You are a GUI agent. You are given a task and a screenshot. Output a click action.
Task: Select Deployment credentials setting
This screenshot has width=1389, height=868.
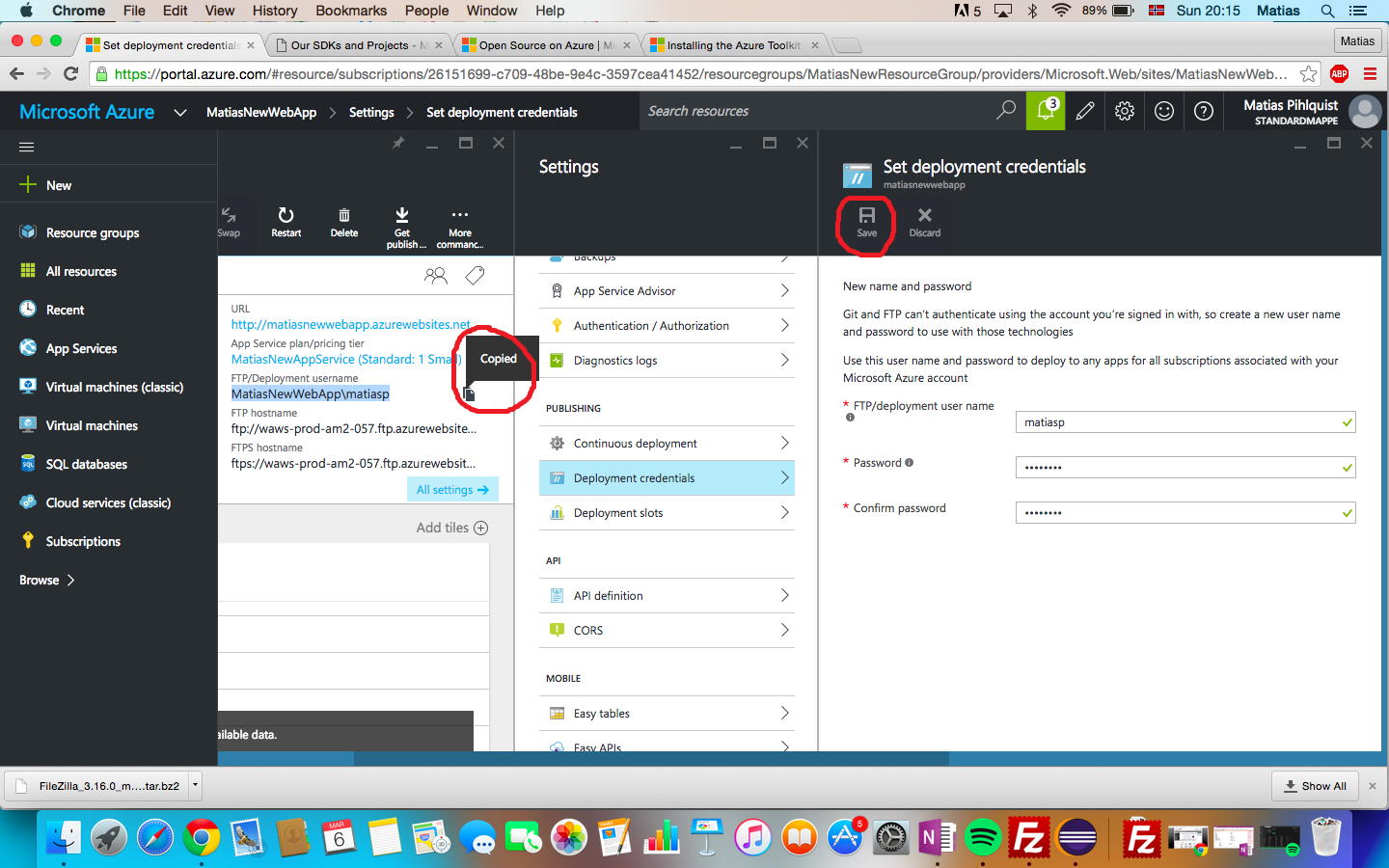pyautogui.click(x=667, y=478)
